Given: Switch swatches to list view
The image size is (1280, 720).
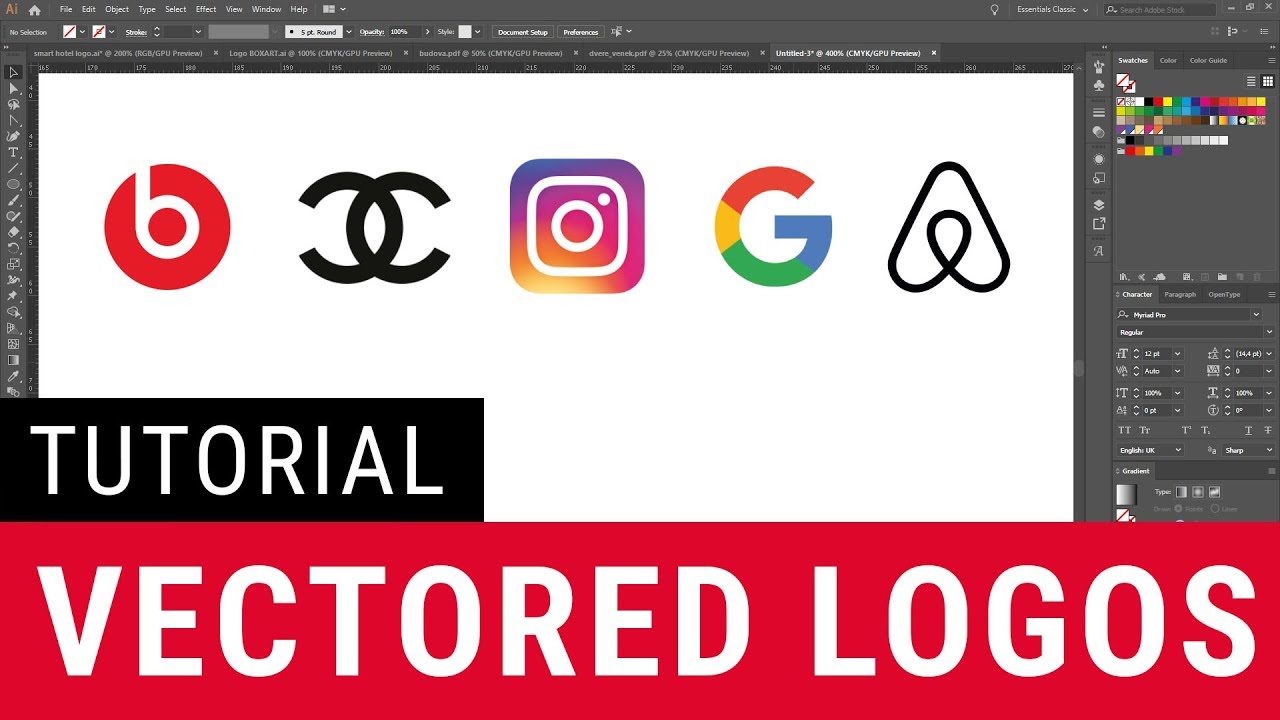Looking at the screenshot, I should [1251, 81].
